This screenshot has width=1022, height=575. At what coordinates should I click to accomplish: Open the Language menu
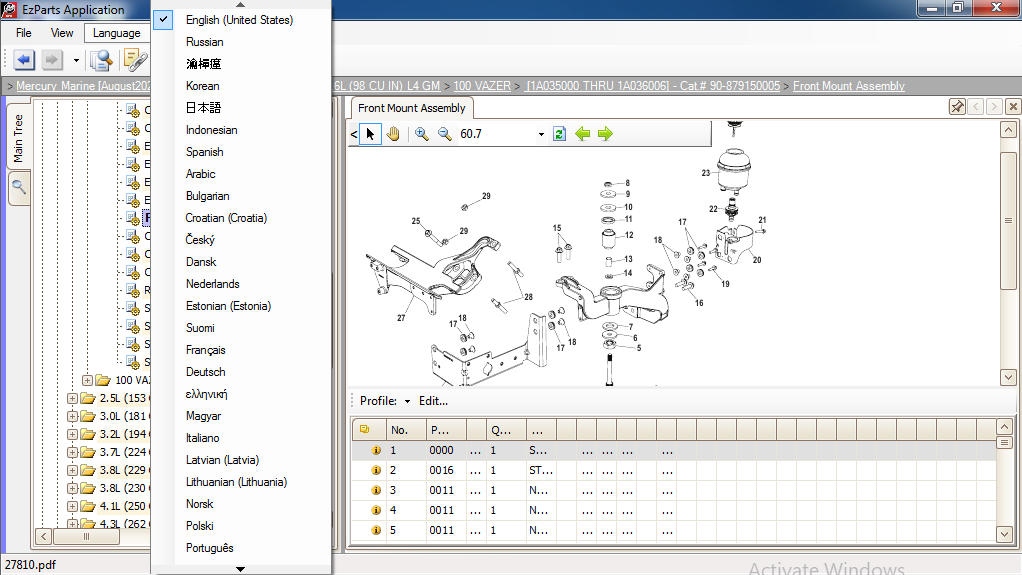117,33
